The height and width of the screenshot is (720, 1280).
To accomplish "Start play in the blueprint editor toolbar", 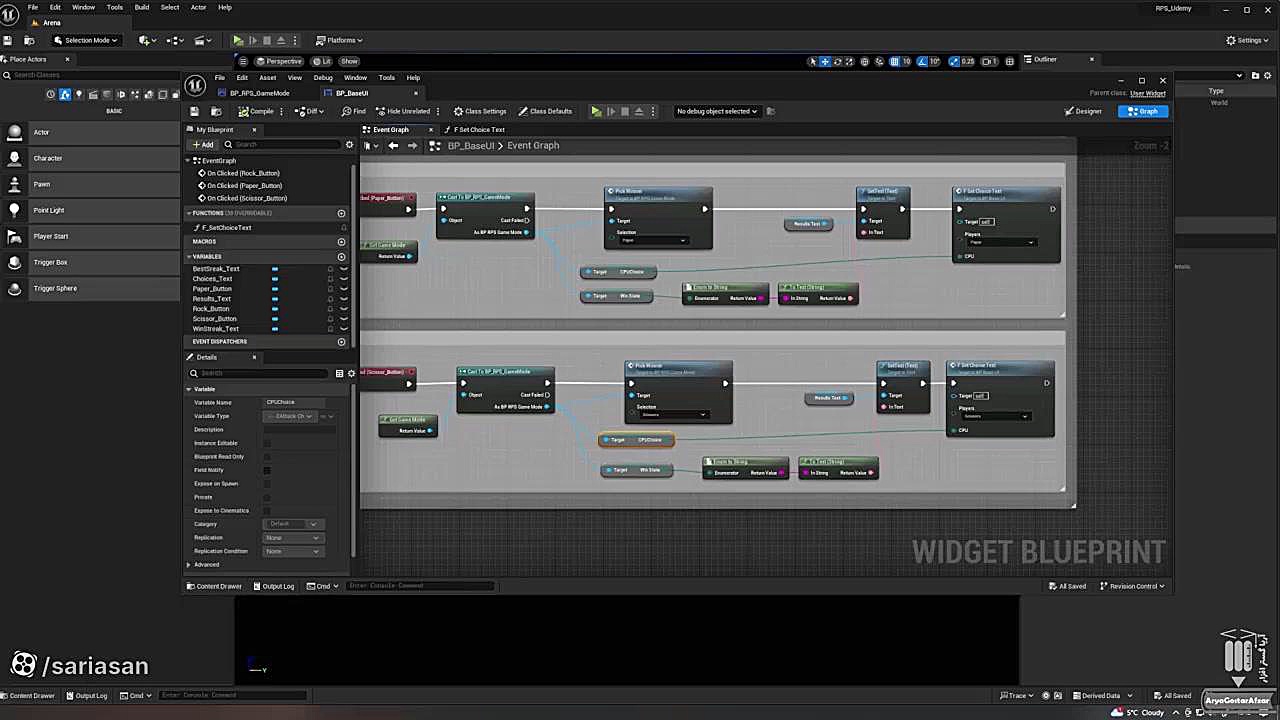I will click(x=596, y=111).
